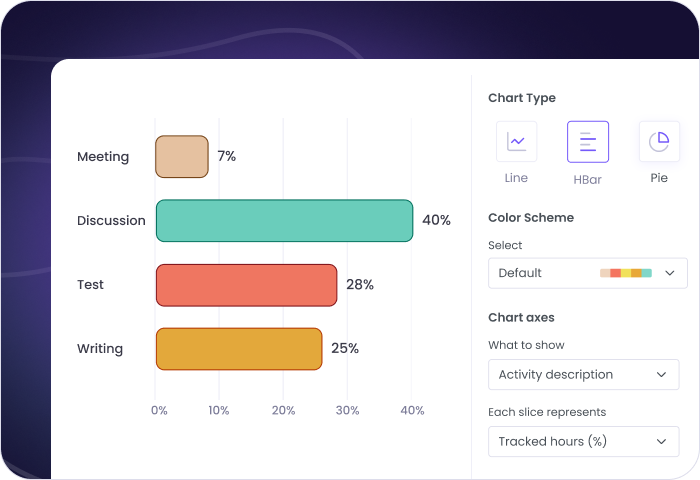Click the Line label under chart type

tap(516, 178)
